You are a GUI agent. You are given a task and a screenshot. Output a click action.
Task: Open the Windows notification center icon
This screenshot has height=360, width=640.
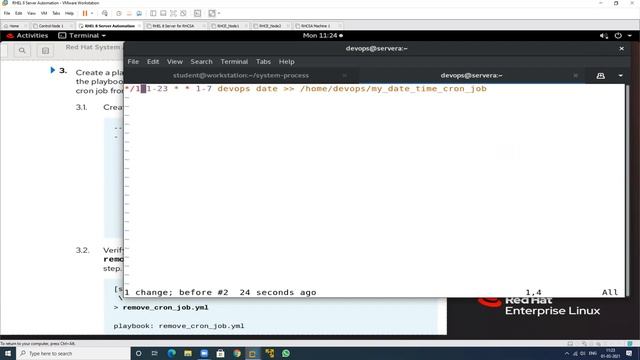click(x=629, y=353)
